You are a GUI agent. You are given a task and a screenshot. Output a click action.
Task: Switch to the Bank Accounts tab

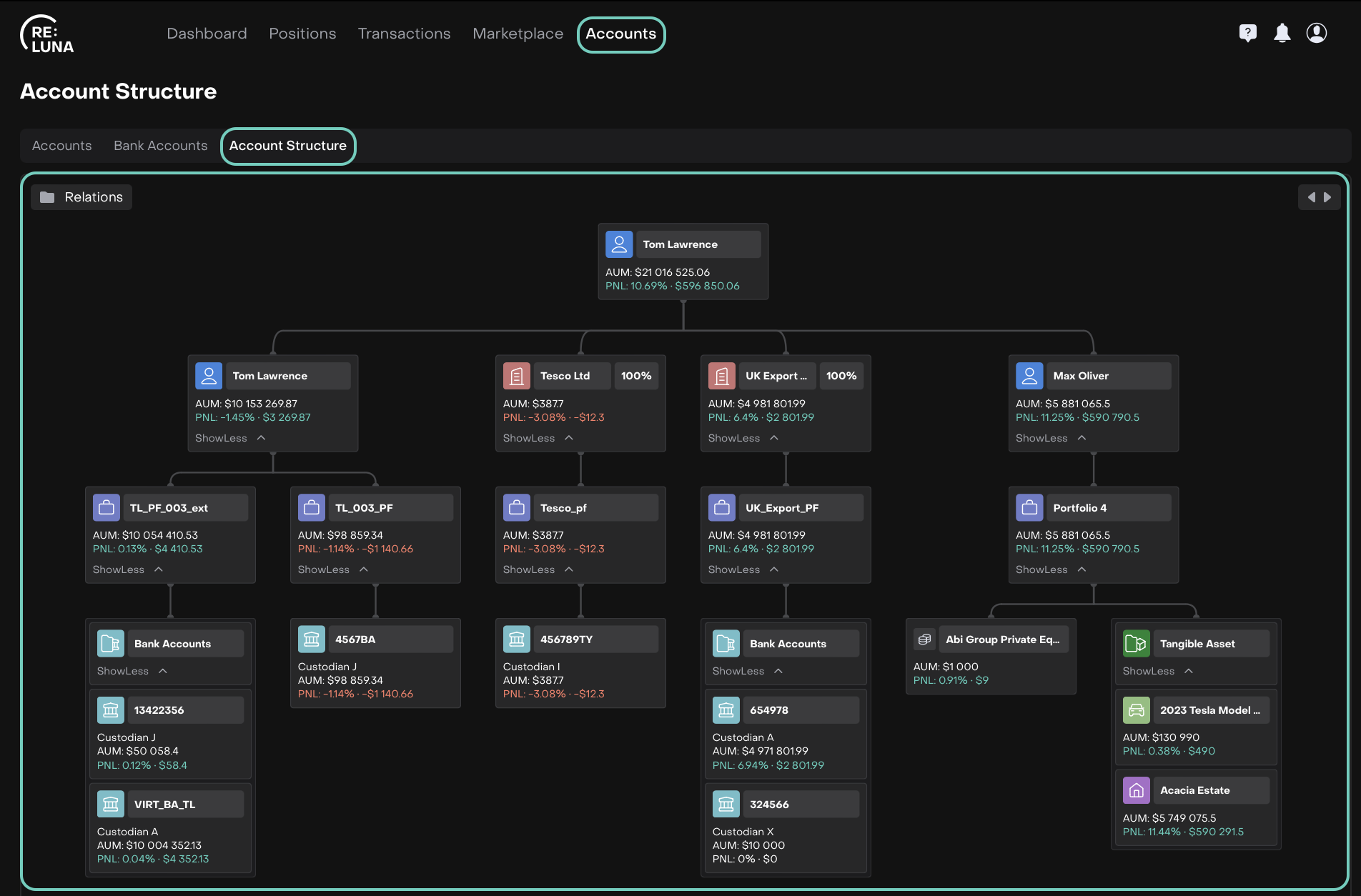(x=161, y=146)
